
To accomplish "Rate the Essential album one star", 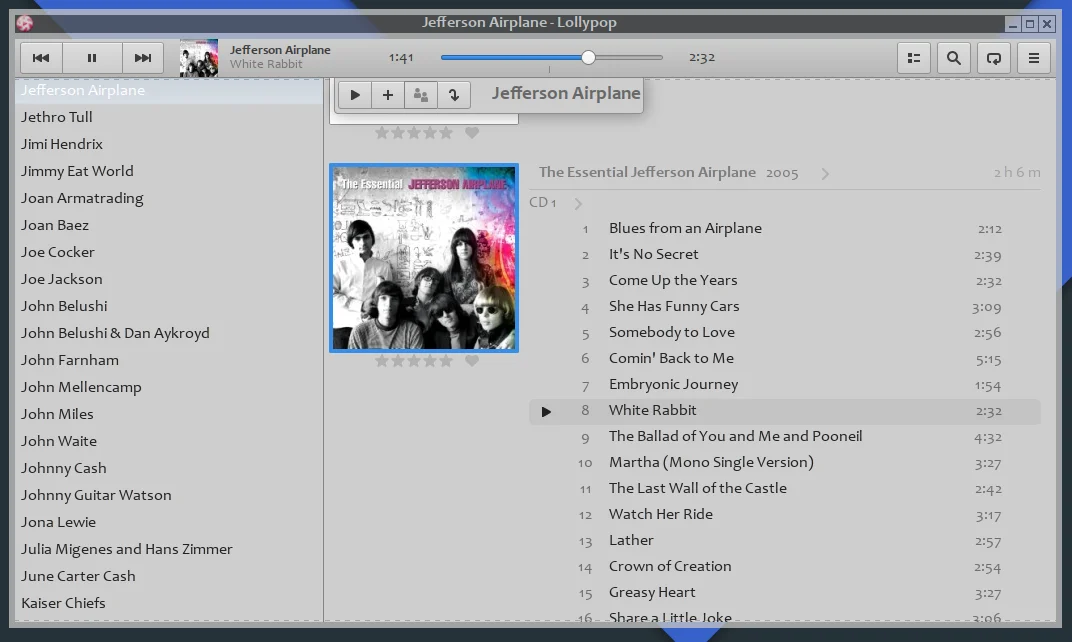I will (x=381, y=360).
